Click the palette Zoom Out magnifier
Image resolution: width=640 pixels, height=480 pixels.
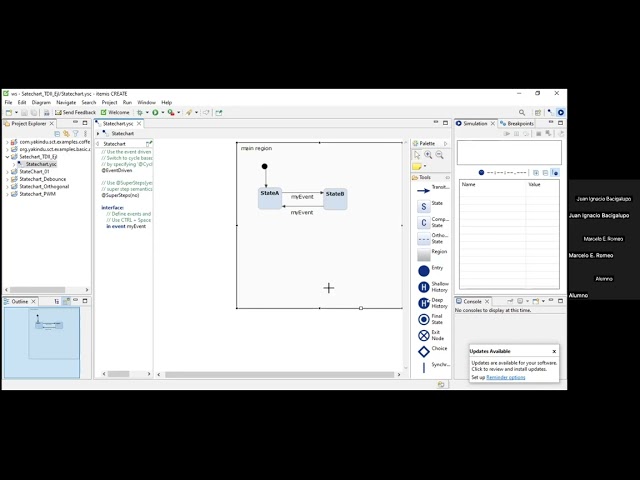(x=439, y=155)
